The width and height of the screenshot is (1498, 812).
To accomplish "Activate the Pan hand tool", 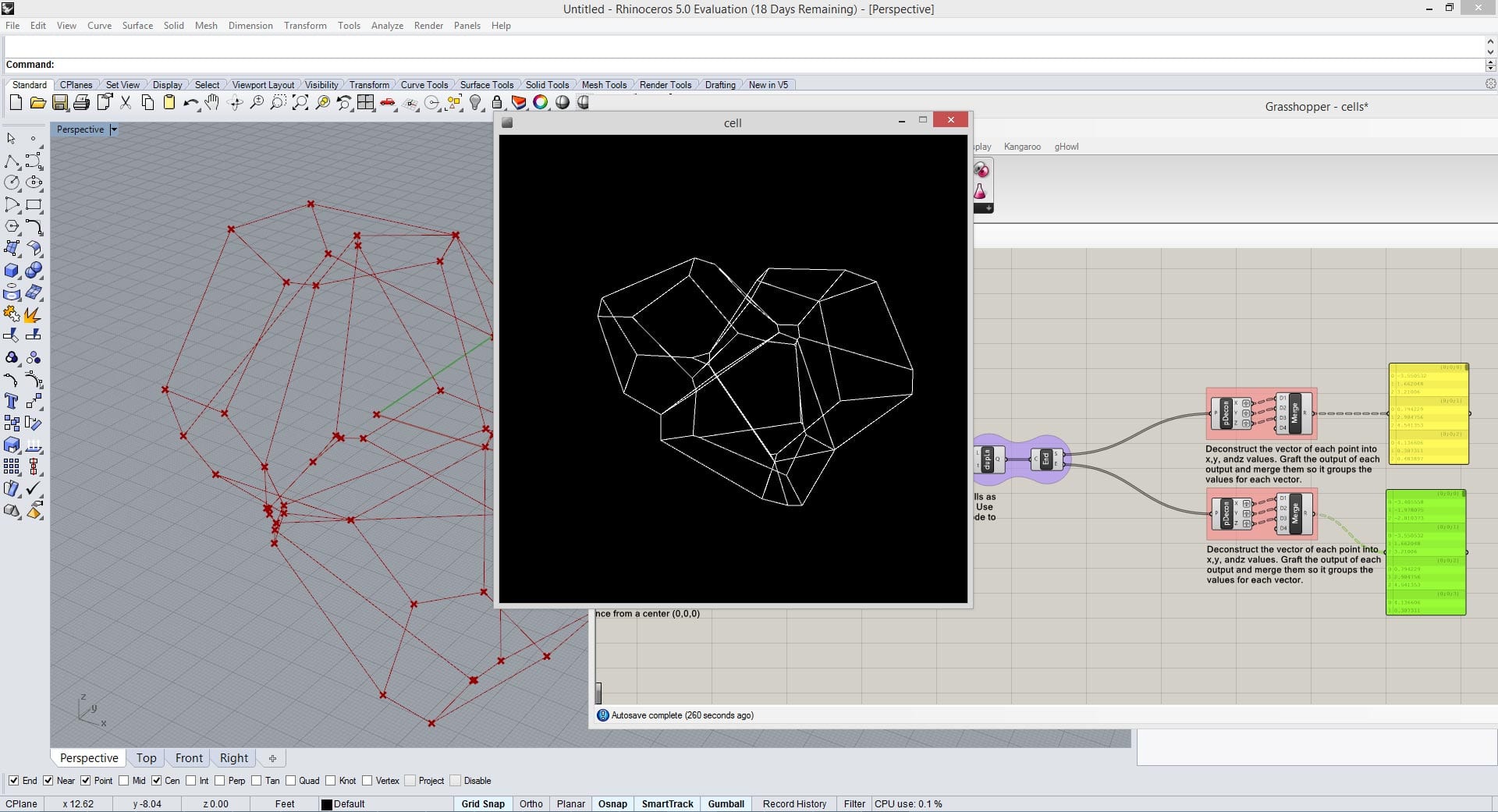I will point(211,102).
